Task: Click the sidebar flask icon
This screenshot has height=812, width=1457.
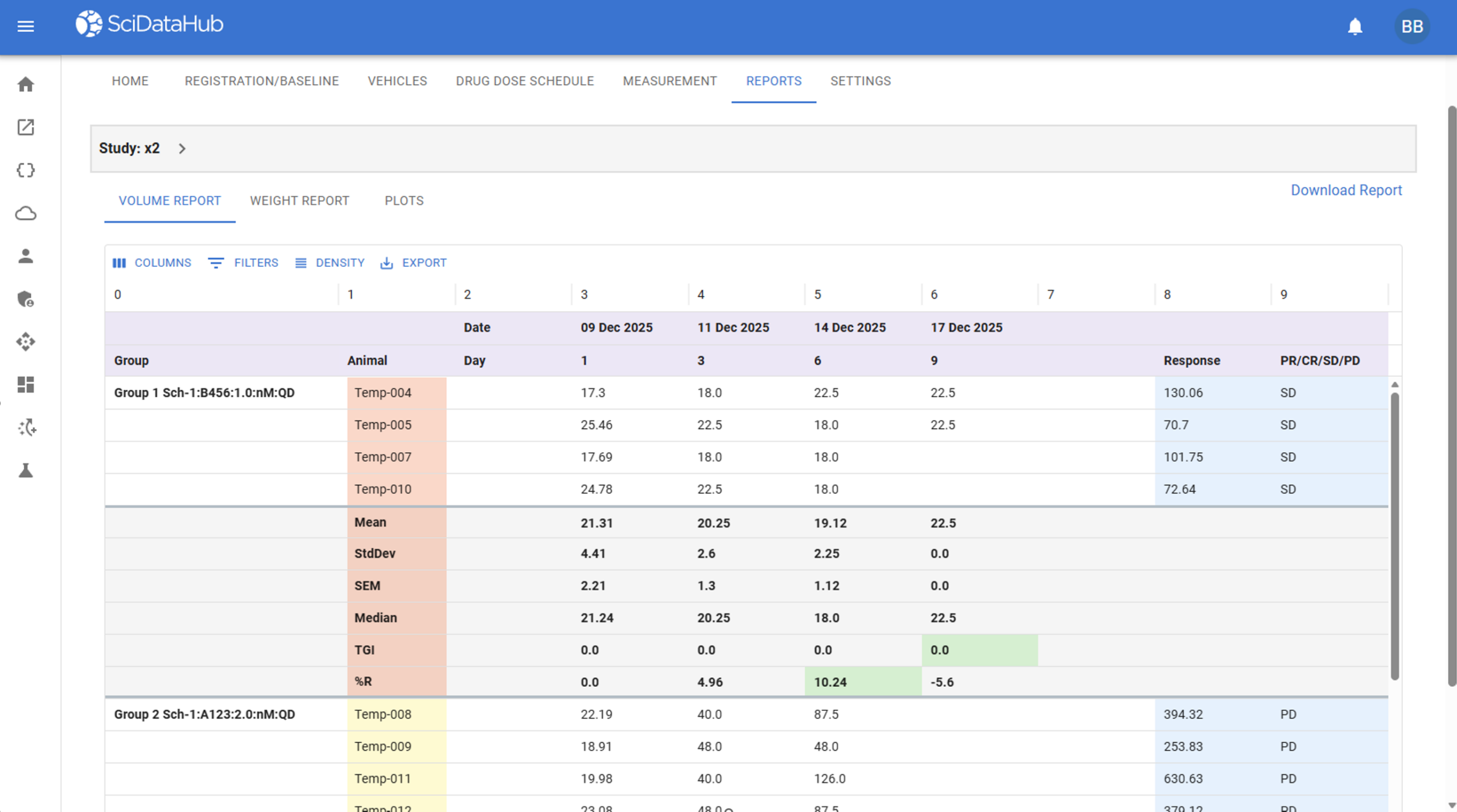Action: point(26,471)
